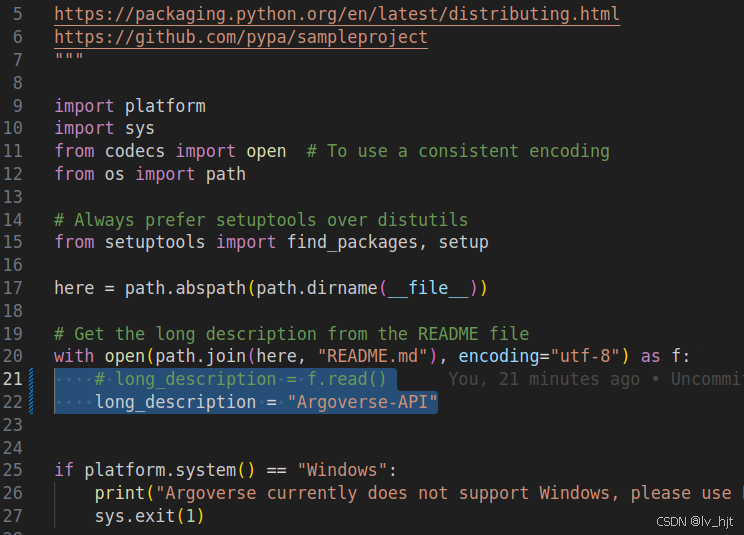
Task: Click 'find_packages' in the setuptools import
Action: coord(352,242)
